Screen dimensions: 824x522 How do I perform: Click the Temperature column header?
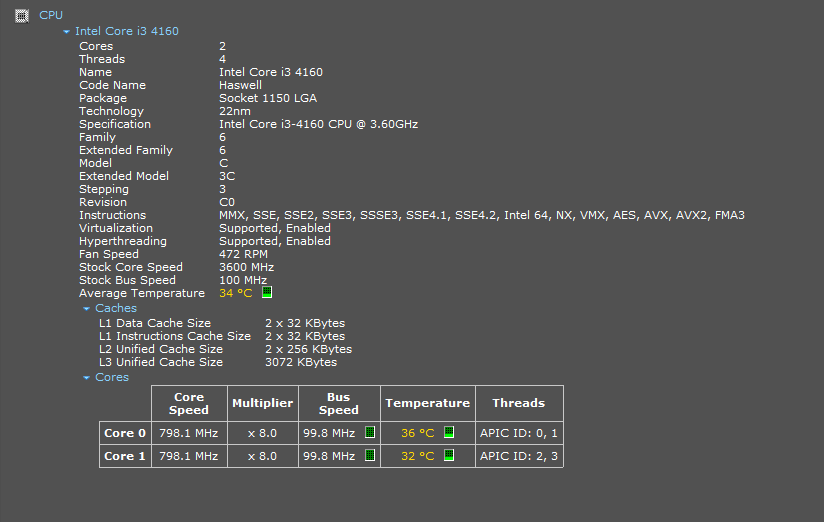point(428,403)
